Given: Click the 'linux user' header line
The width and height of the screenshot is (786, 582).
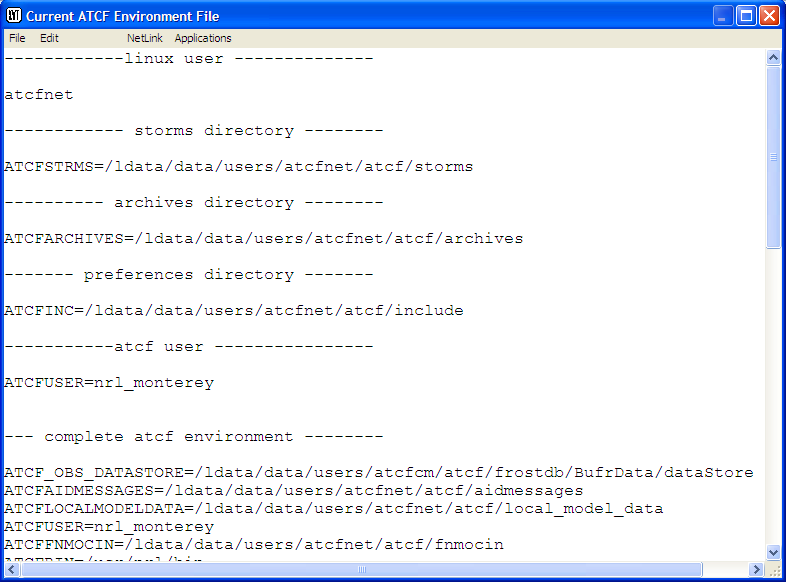Looking at the screenshot, I should [189, 59].
